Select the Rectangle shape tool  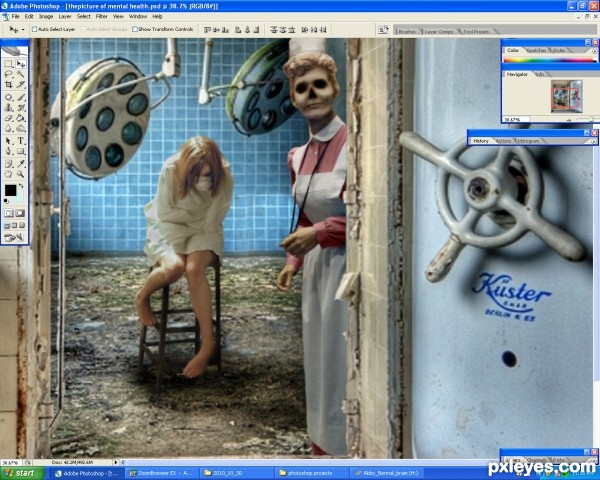coord(21,152)
